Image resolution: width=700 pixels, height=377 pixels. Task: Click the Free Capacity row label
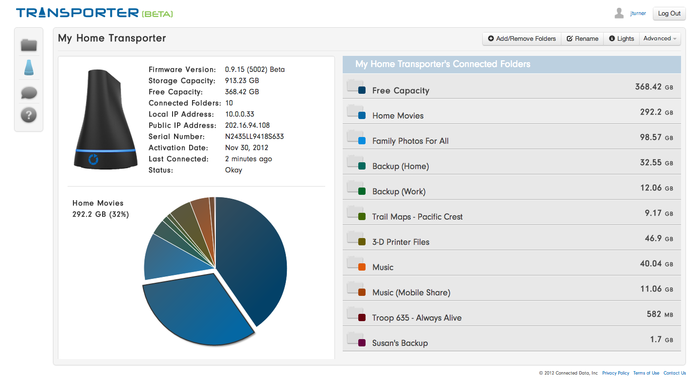[401, 91]
